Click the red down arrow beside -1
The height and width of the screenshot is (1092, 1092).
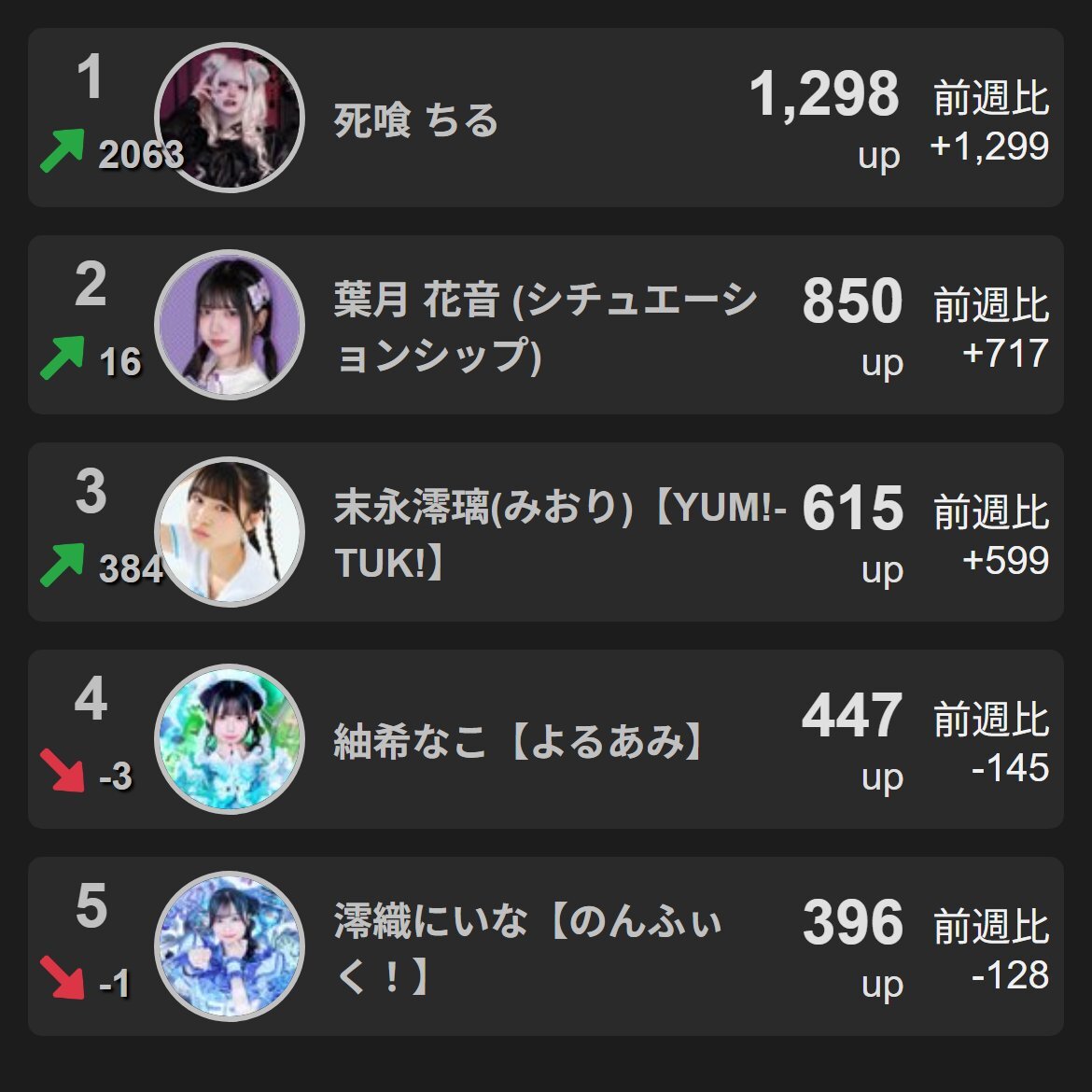coord(62,978)
